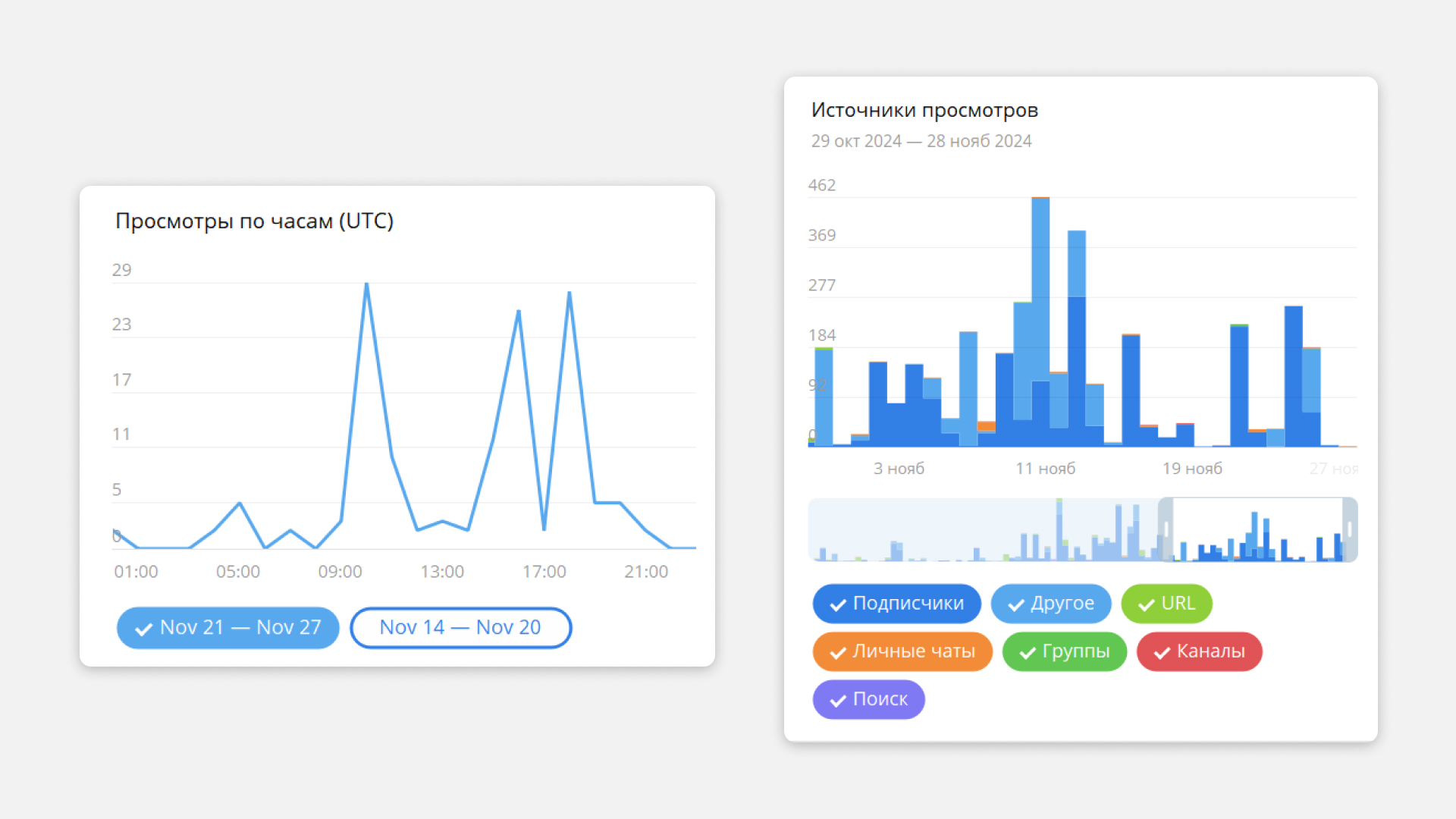Click the checkmark icon on Подписчики chip
This screenshot has width=1456, height=819.
[838, 604]
